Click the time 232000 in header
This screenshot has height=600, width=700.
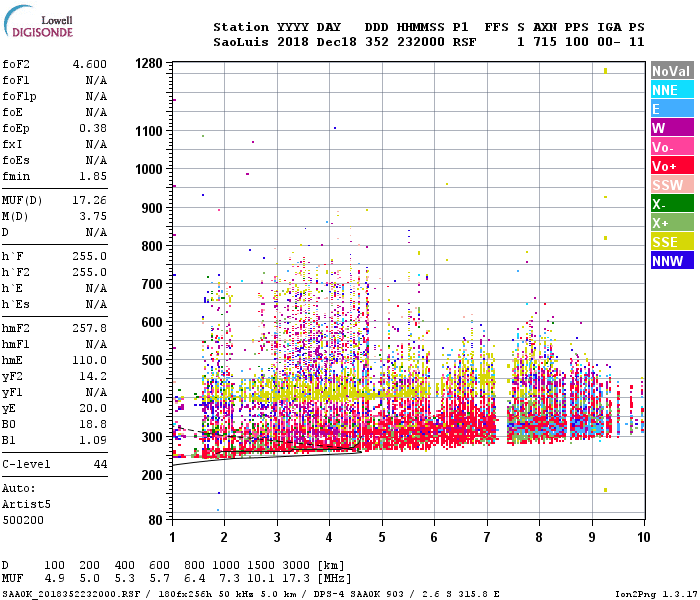pyautogui.click(x=421, y=42)
